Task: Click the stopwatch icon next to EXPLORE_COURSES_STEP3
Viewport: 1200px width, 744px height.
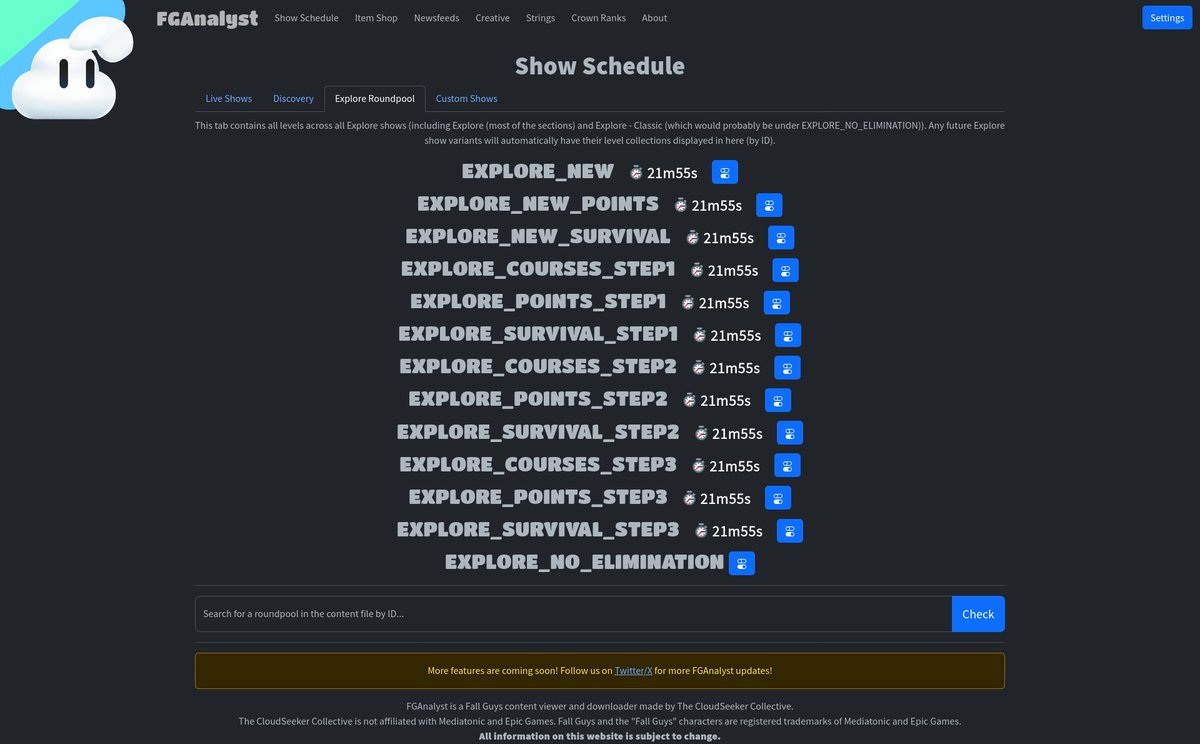Action: 698,465
